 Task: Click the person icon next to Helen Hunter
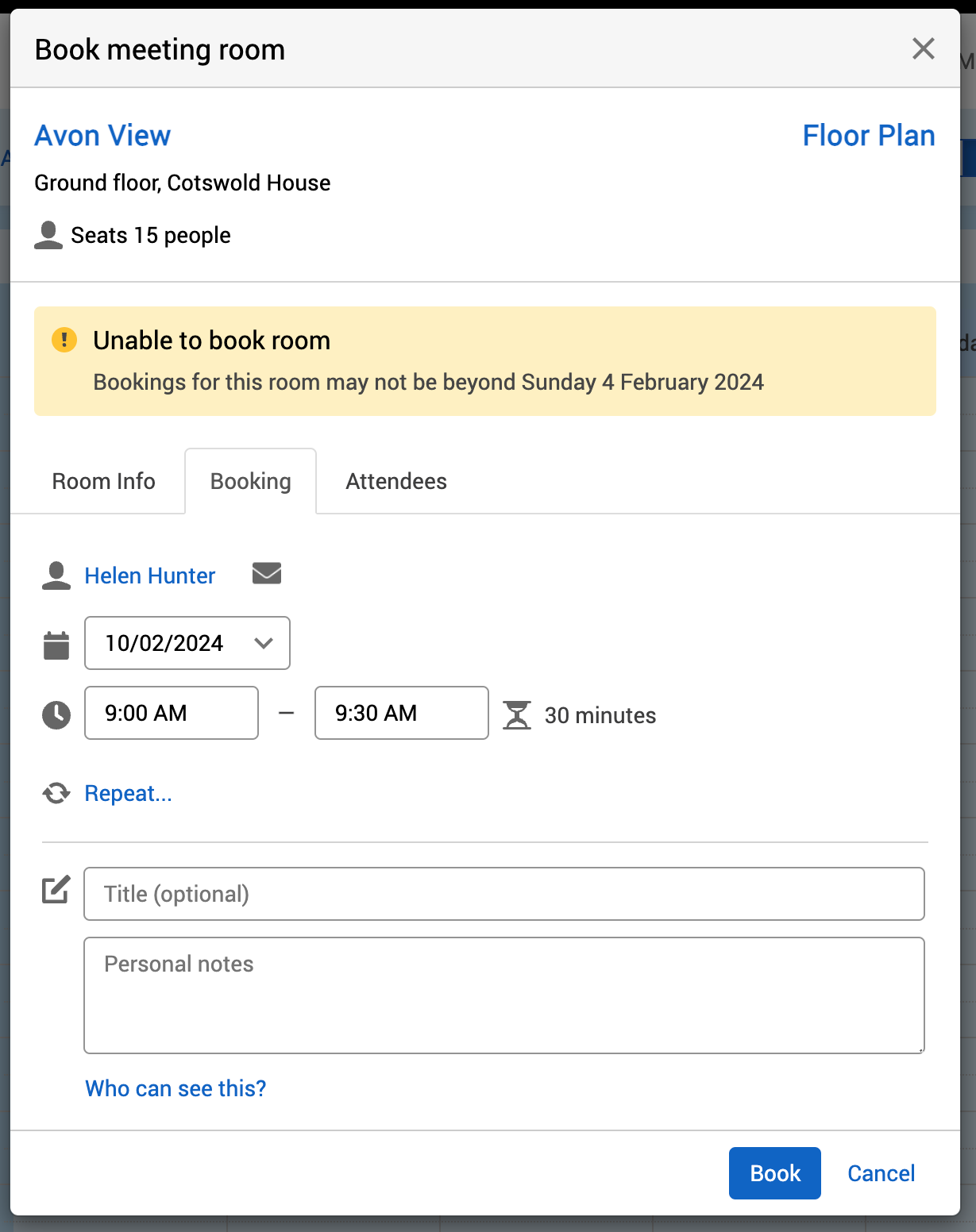coord(56,576)
